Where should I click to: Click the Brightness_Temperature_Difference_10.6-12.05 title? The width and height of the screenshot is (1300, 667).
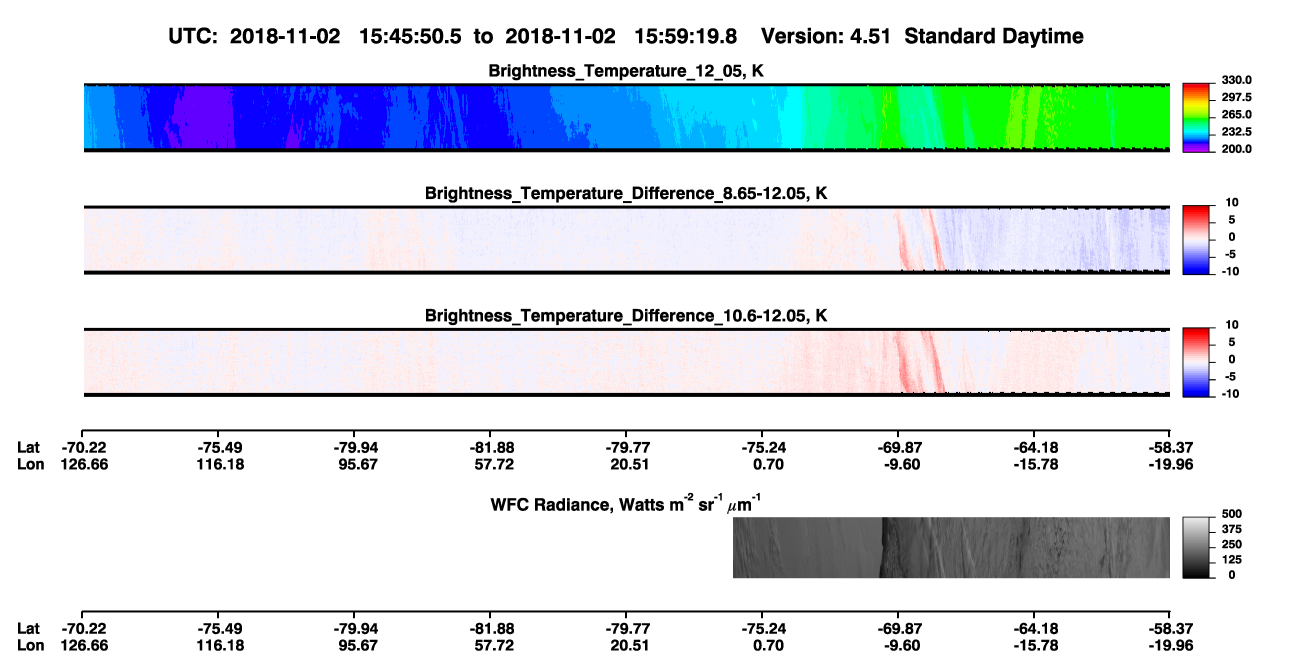(626, 316)
